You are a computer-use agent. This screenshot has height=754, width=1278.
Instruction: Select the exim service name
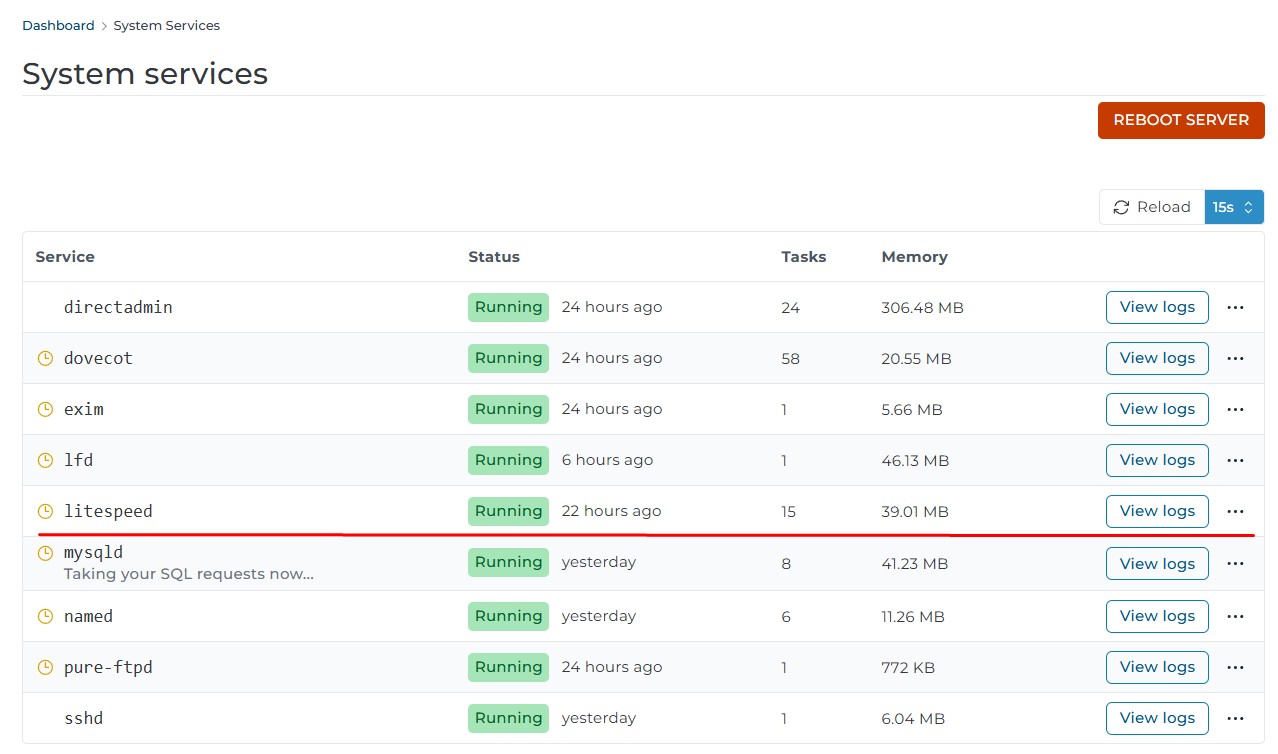(x=84, y=409)
